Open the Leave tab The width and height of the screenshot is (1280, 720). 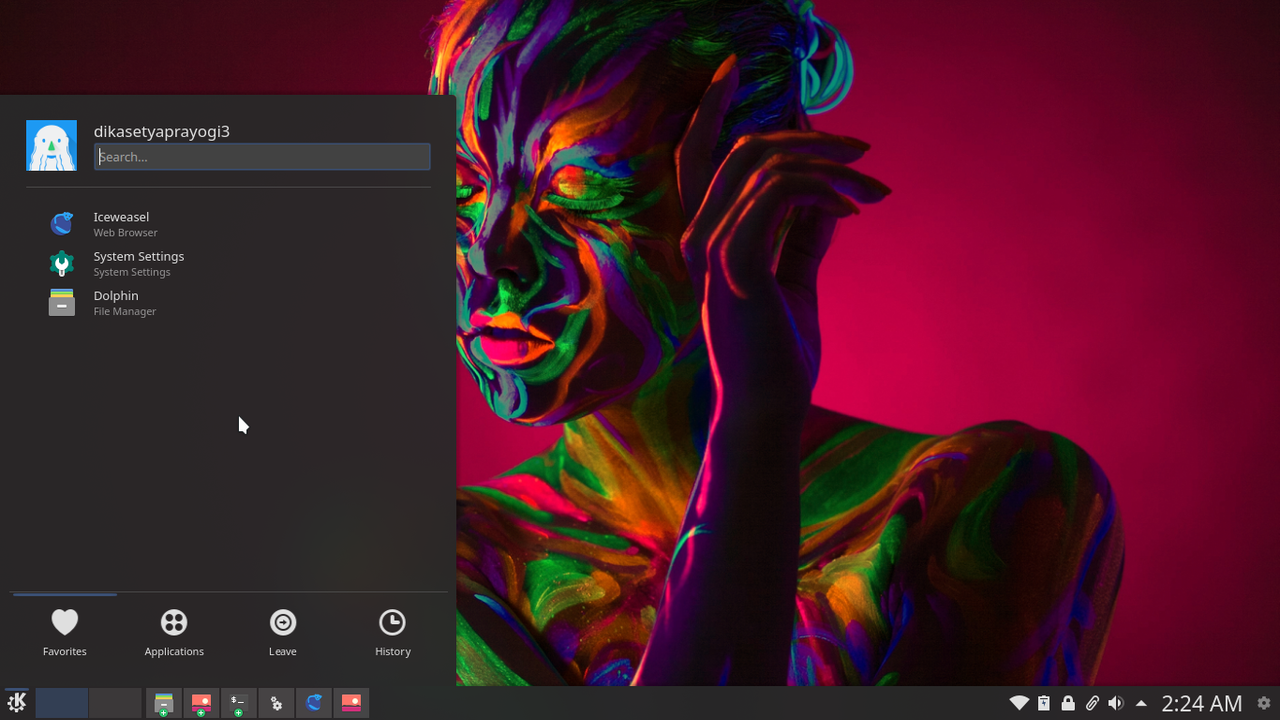283,633
